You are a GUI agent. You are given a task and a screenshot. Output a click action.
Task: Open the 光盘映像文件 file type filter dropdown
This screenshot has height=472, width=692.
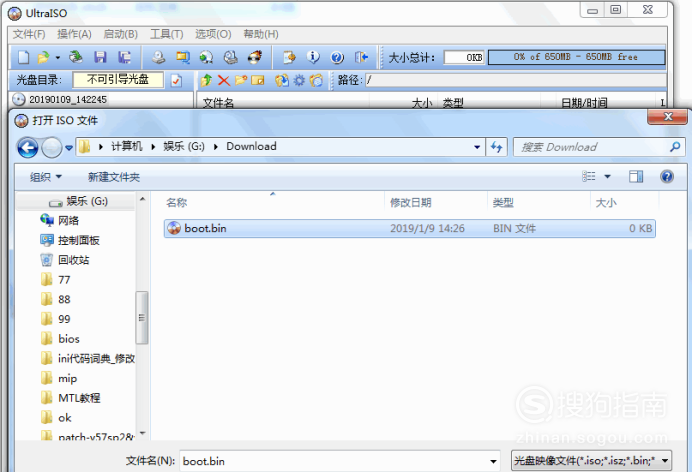click(x=591, y=461)
